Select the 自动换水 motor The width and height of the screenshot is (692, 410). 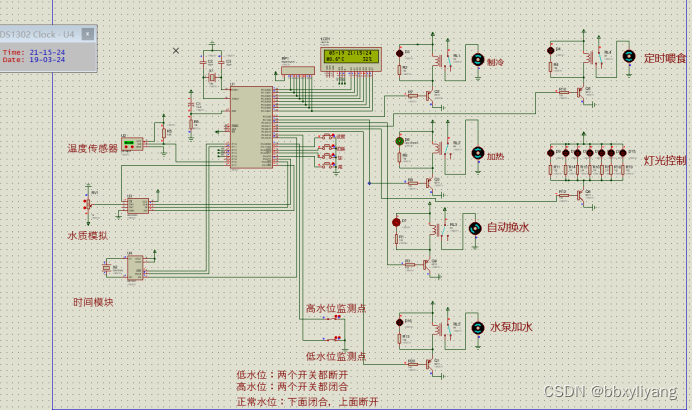pos(475,228)
